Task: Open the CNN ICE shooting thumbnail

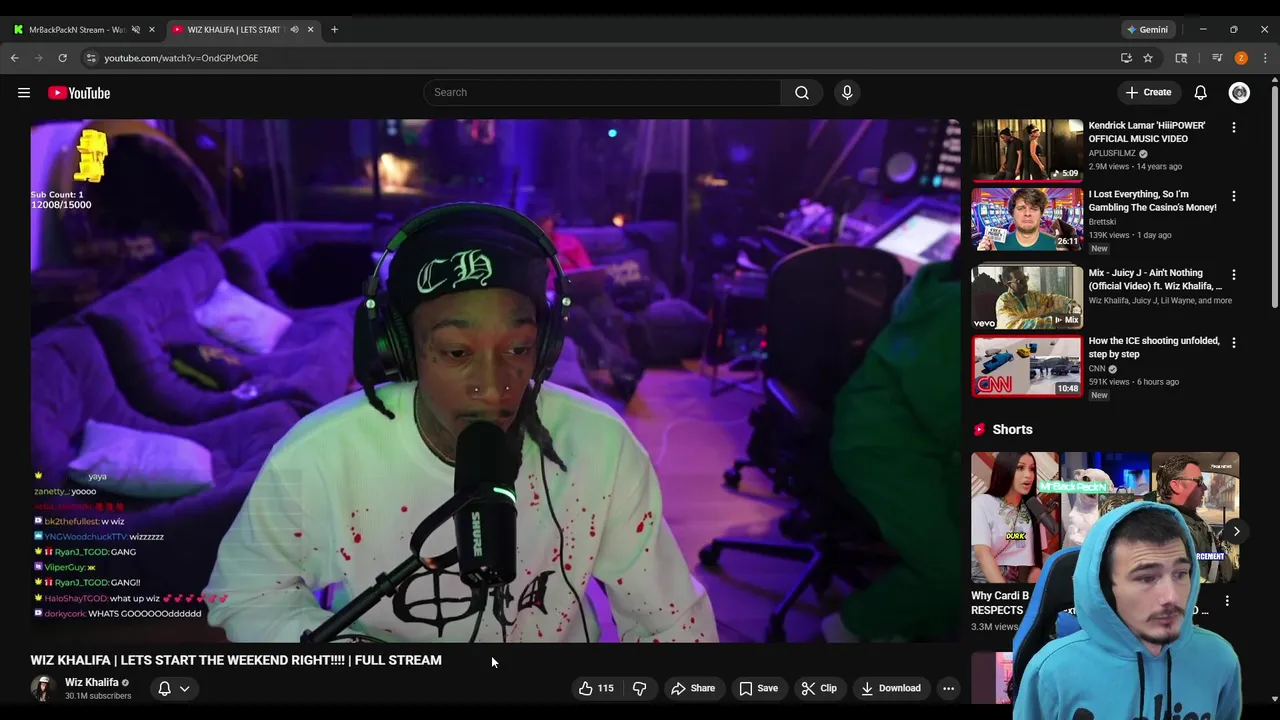Action: 1027,365
